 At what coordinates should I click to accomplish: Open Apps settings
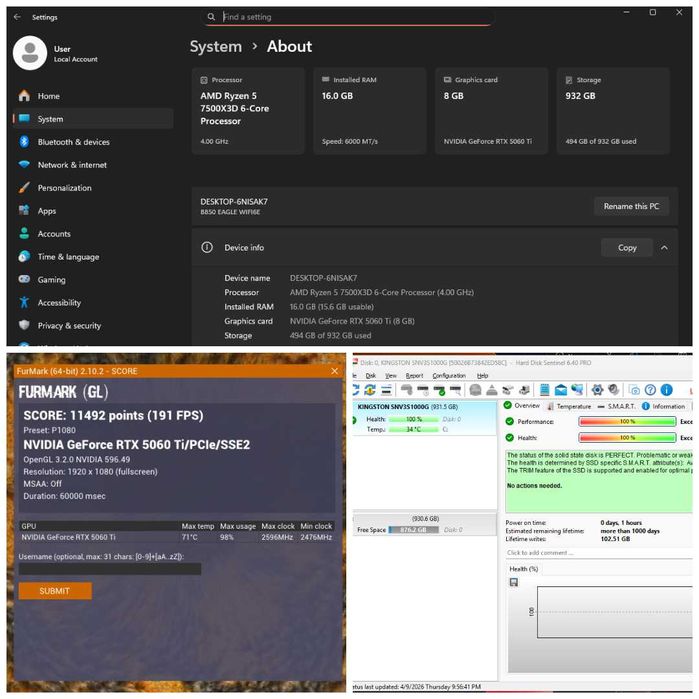coord(47,211)
